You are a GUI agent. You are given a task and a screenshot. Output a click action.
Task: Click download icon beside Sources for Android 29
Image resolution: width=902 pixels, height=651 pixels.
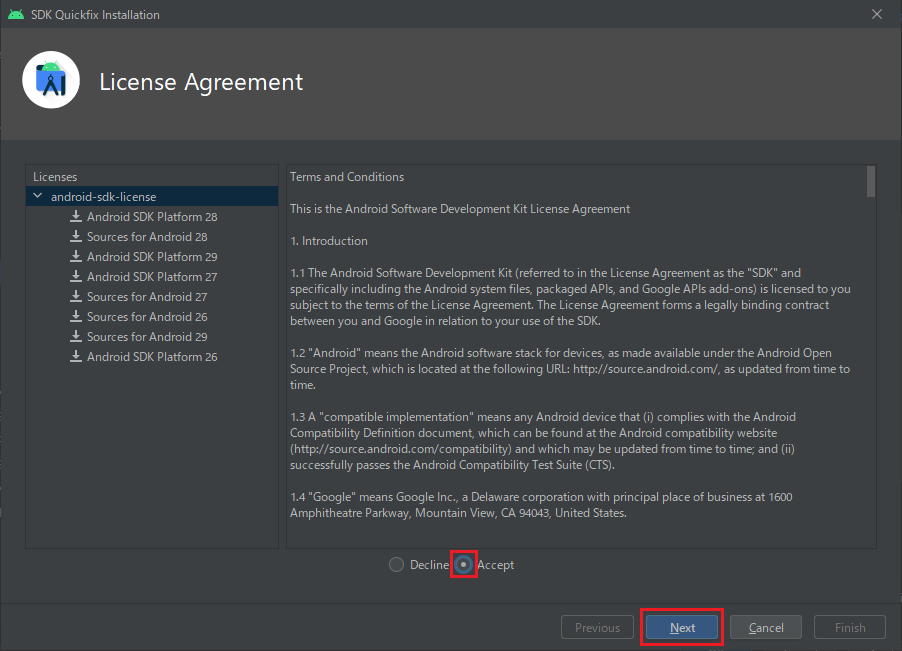(x=75, y=336)
